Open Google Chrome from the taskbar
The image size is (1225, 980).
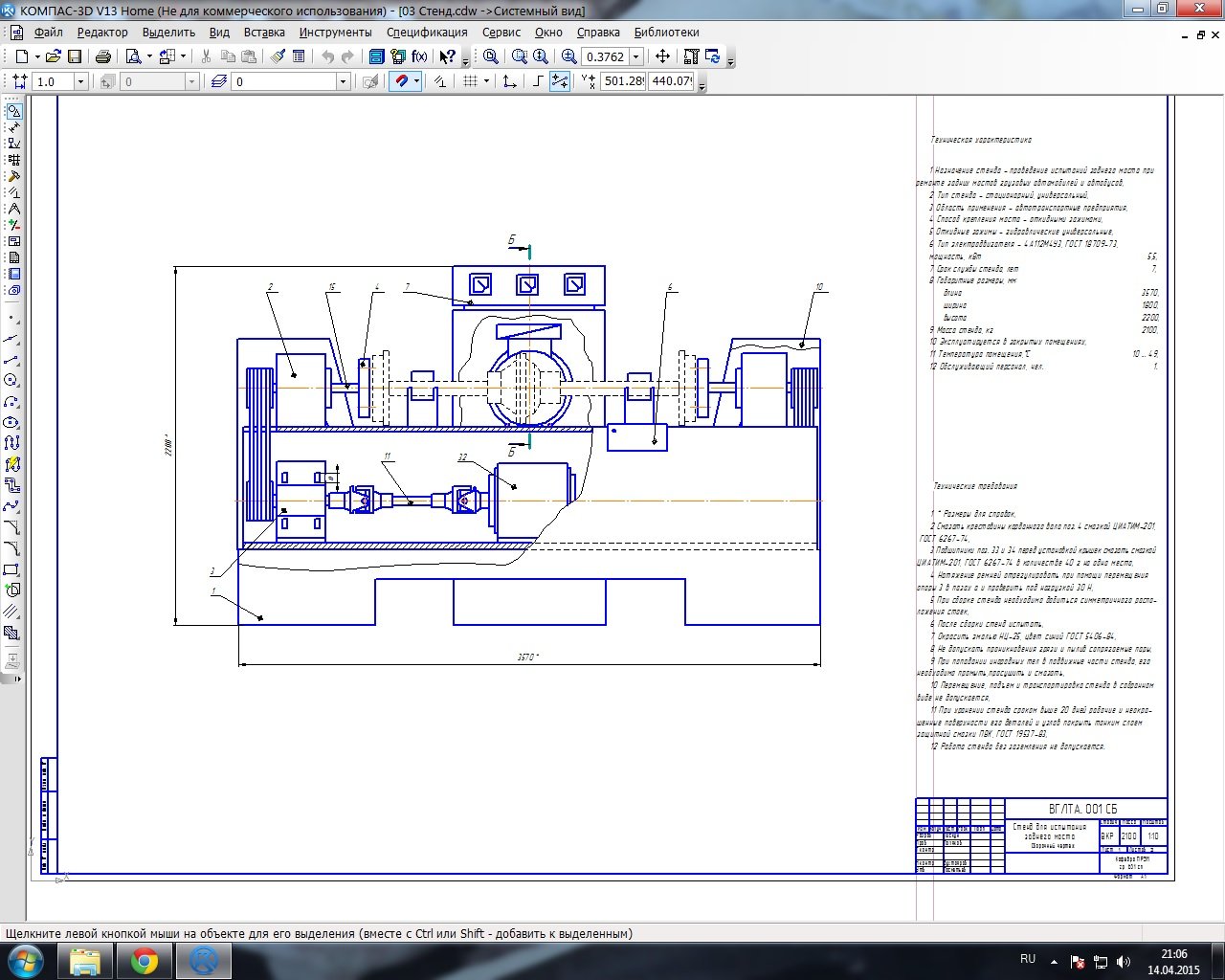[x=145, y=960]
